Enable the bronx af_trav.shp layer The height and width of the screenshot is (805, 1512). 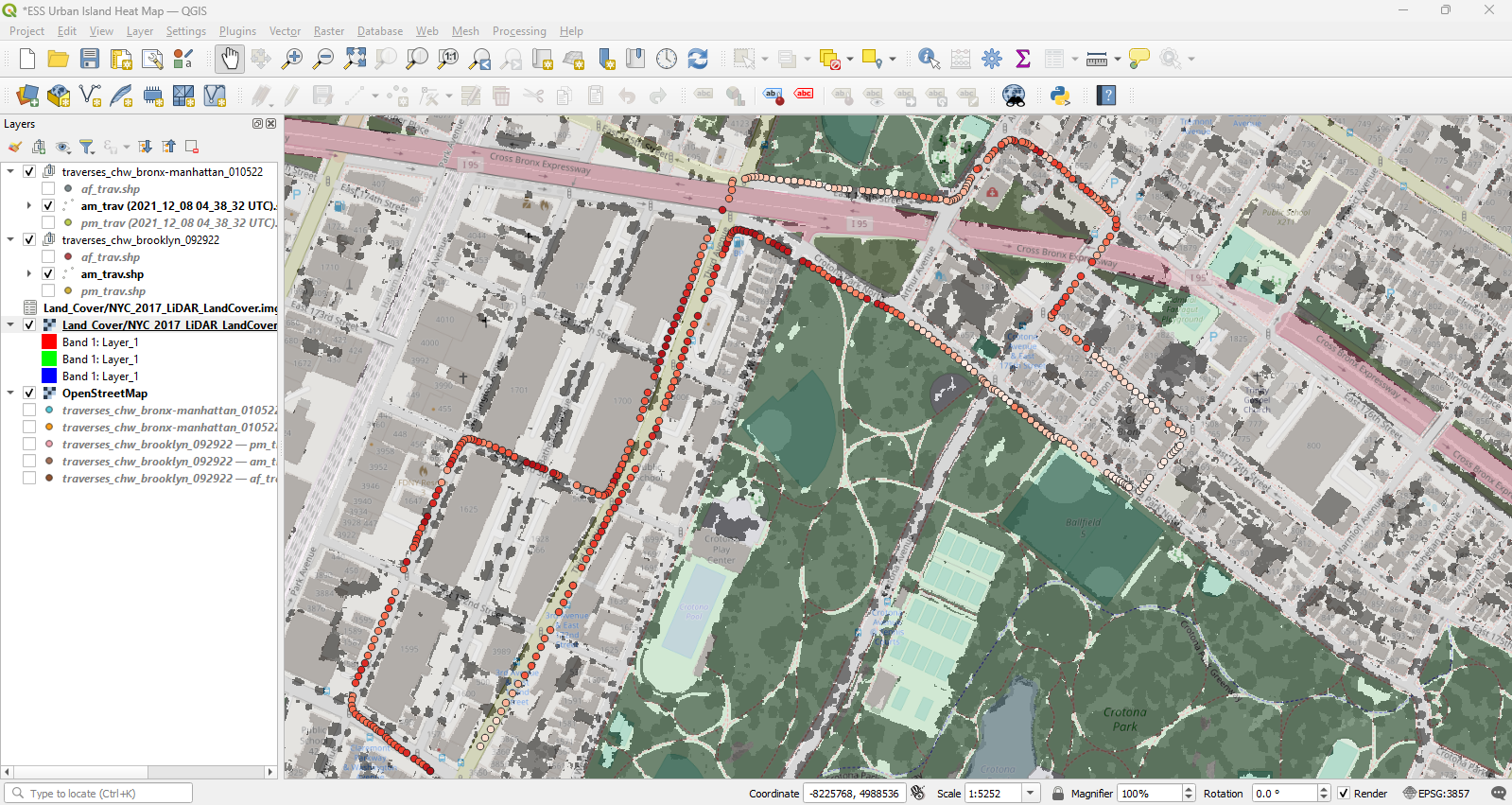[48, 189]
